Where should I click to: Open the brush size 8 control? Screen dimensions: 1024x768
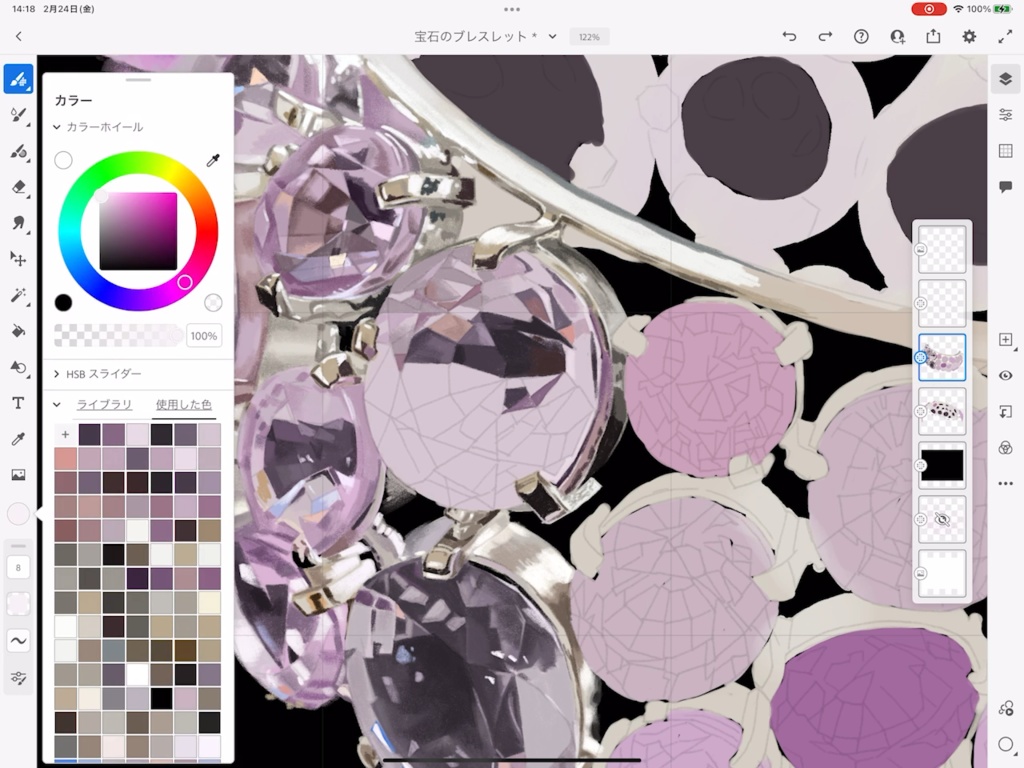(x=18, y=568)
